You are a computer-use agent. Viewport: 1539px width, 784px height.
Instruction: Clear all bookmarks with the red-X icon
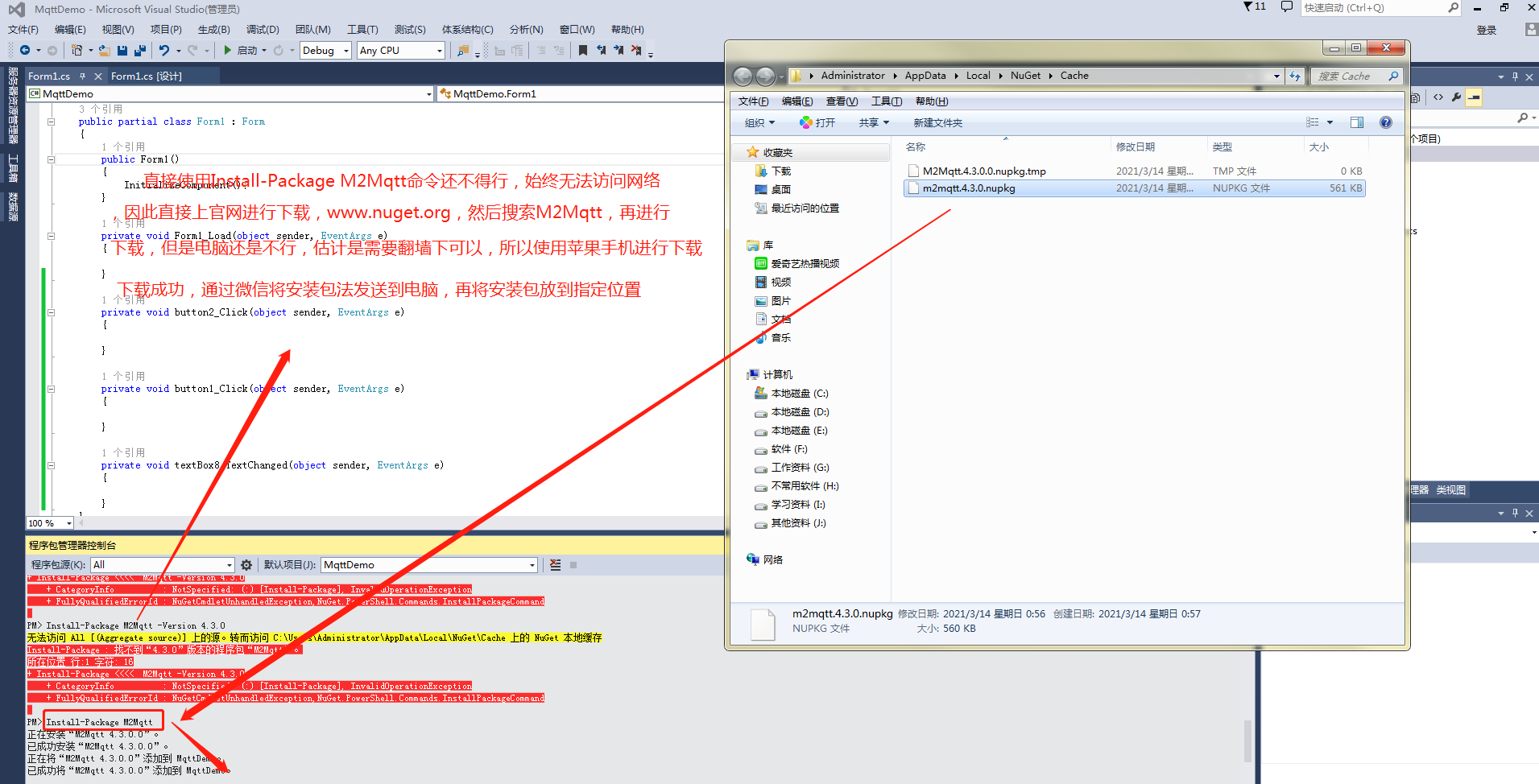tap(636, 51)
